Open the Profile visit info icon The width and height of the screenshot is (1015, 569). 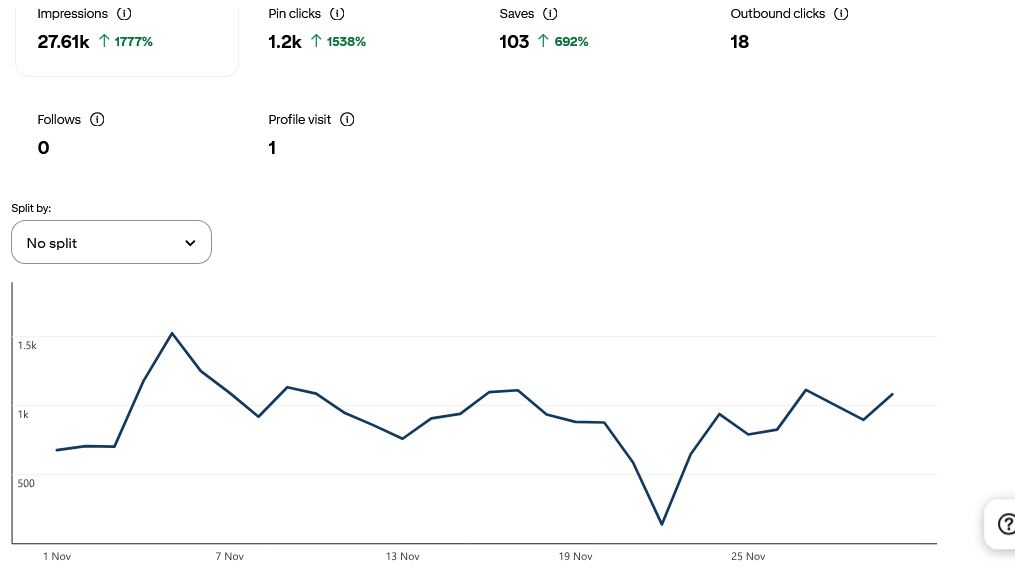[x=347, y=119]
